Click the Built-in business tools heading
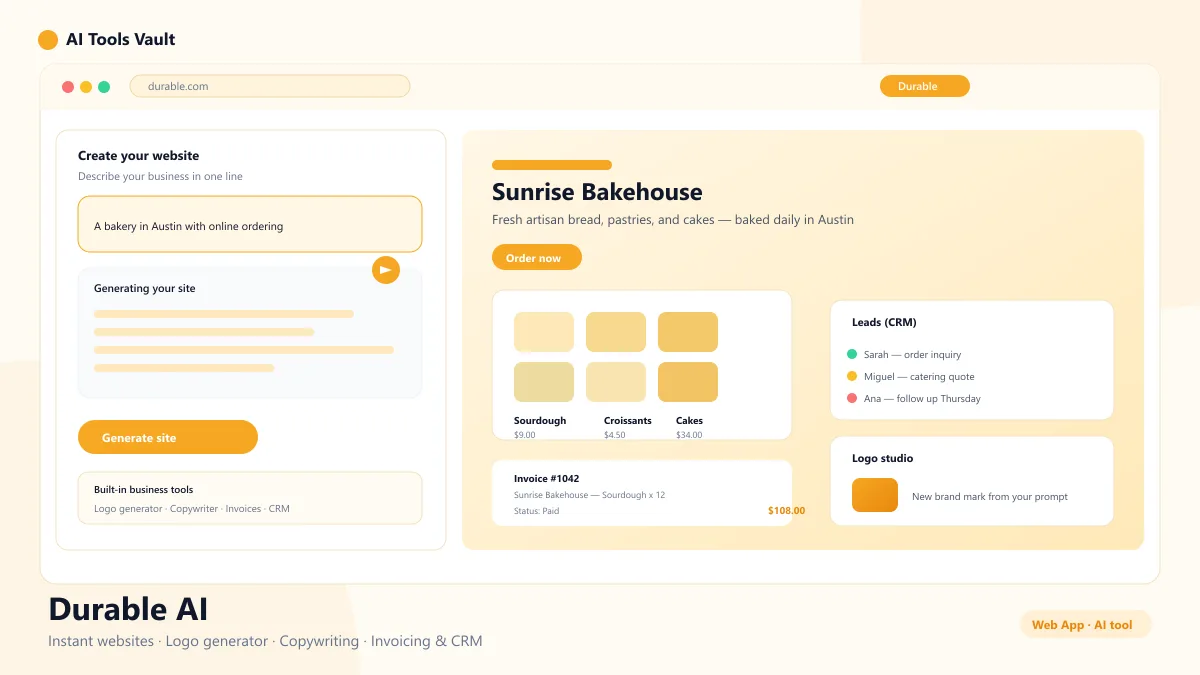This screenshot has width=1200, height=675. tap(143, 490)
